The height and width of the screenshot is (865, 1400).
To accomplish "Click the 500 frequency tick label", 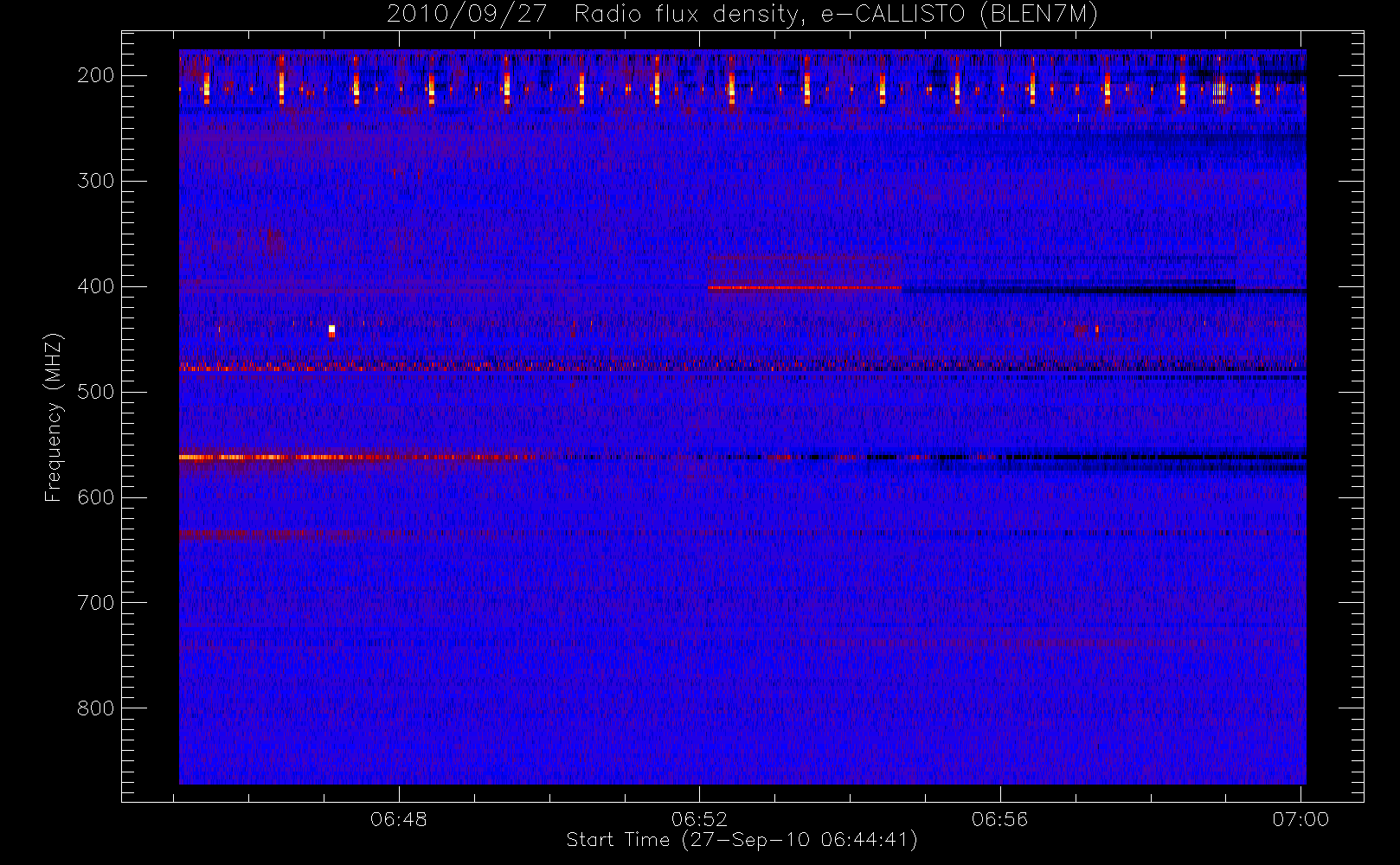I will [x=96, y=392].
